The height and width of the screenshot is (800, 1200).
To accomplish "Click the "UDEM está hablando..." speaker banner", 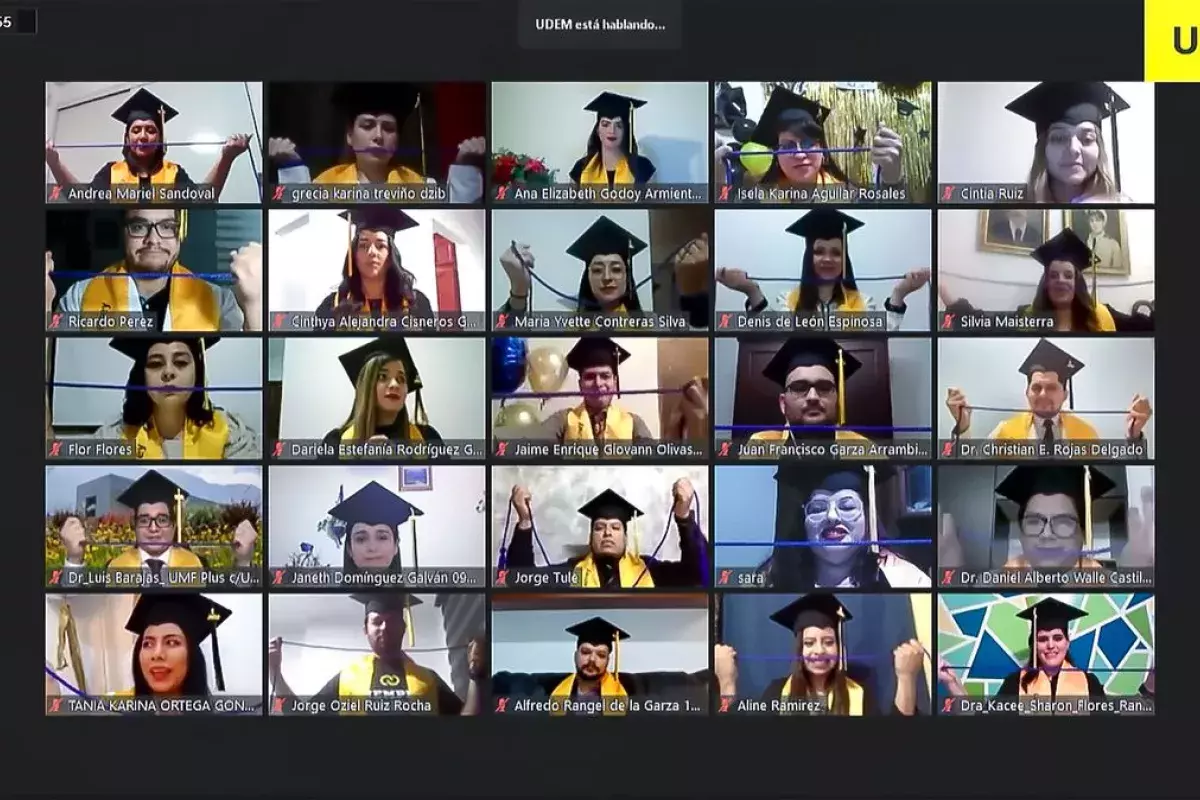I will [599, 25].
